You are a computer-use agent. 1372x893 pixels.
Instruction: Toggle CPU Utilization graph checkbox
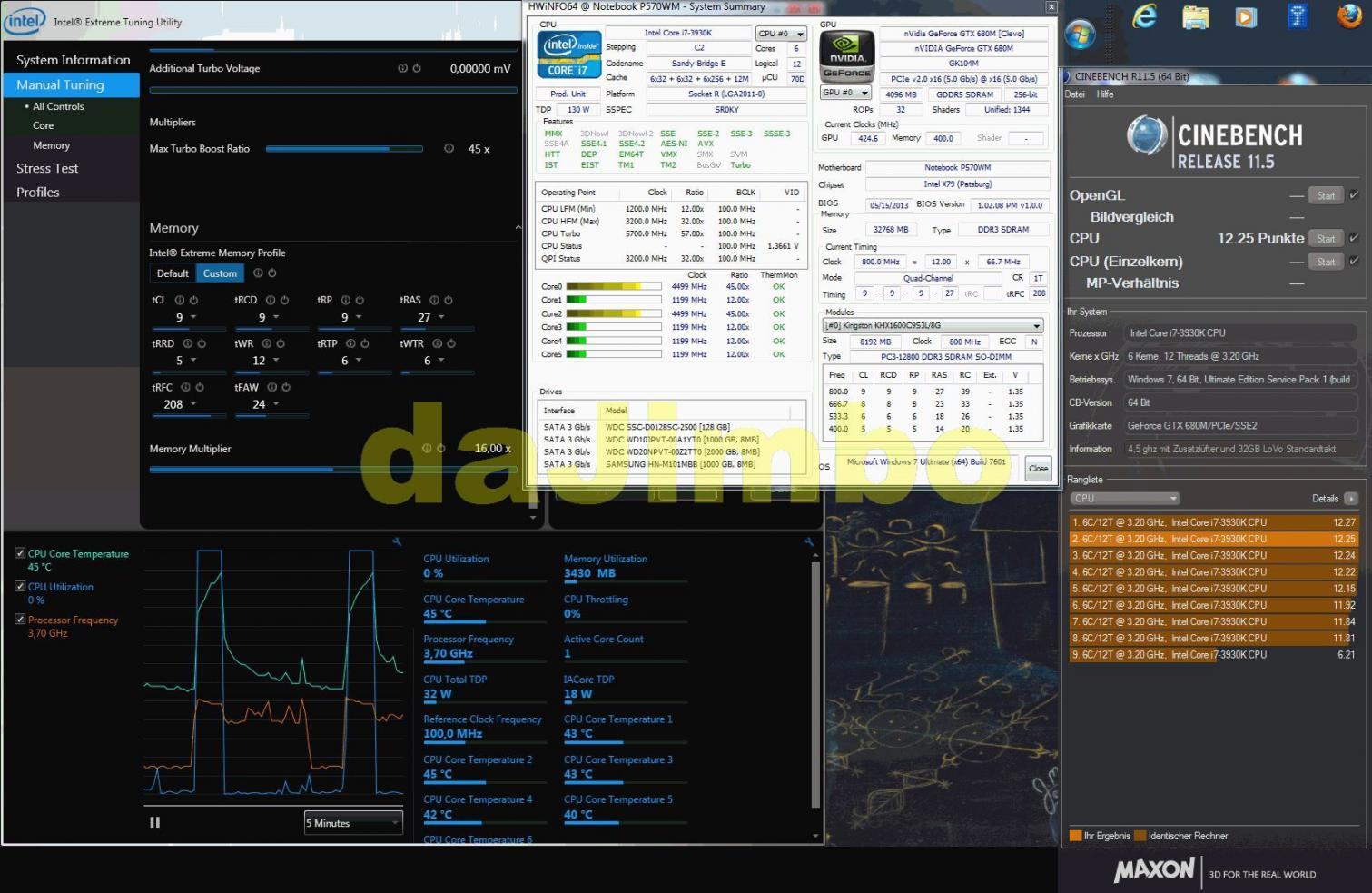pos(20,587)
